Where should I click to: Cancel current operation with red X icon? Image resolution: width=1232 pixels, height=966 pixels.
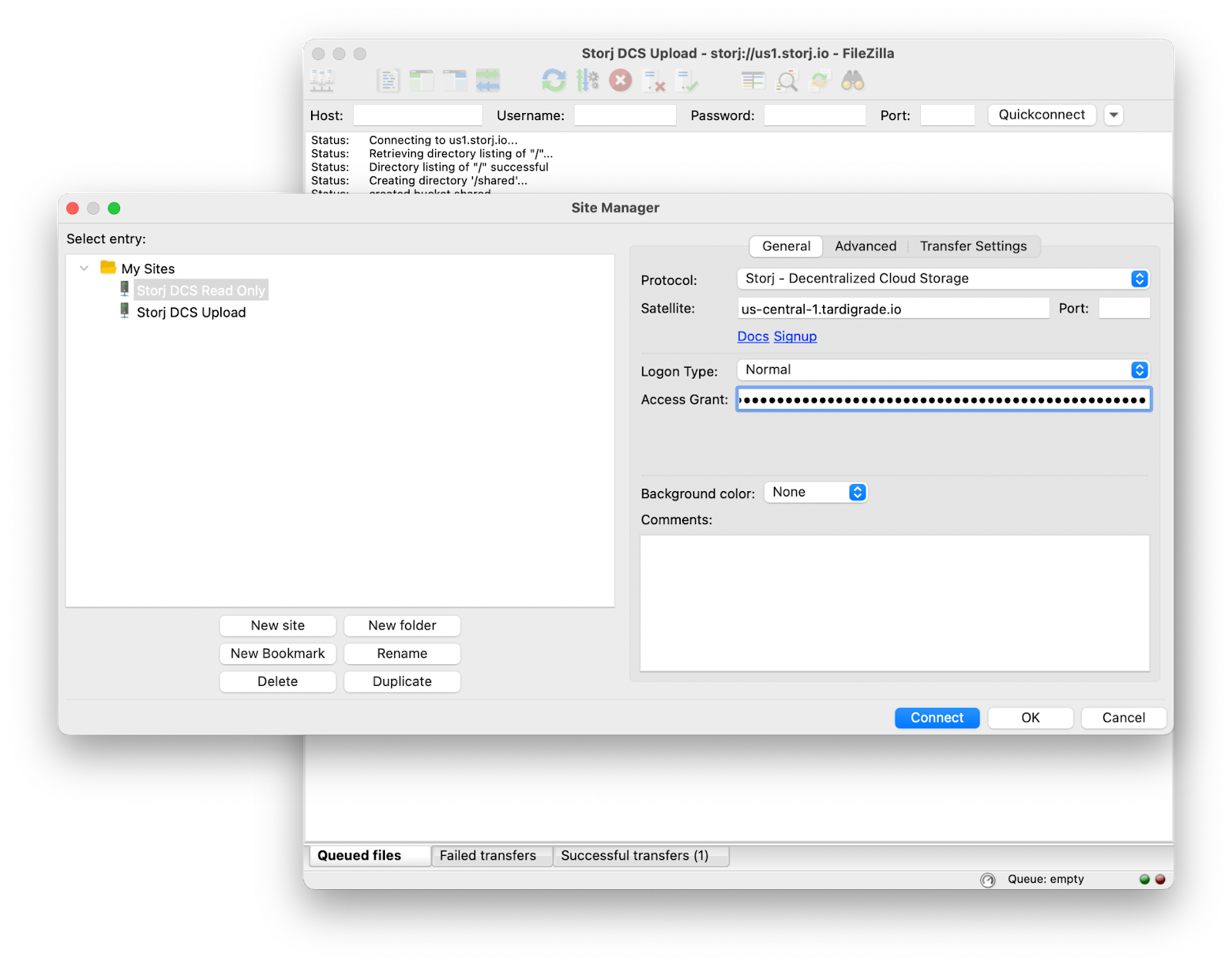tap(621, 81)
